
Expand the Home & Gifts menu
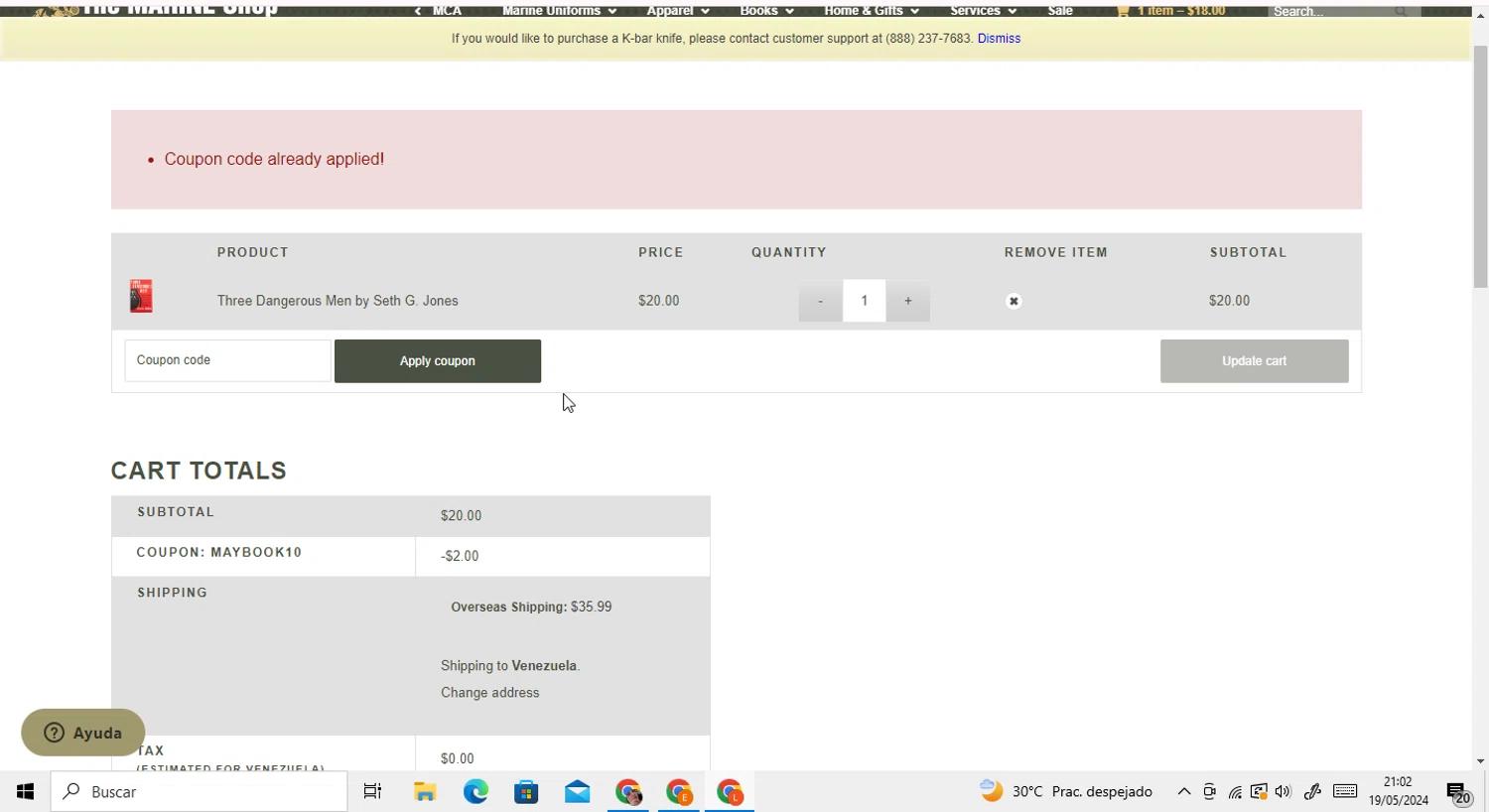872,11
